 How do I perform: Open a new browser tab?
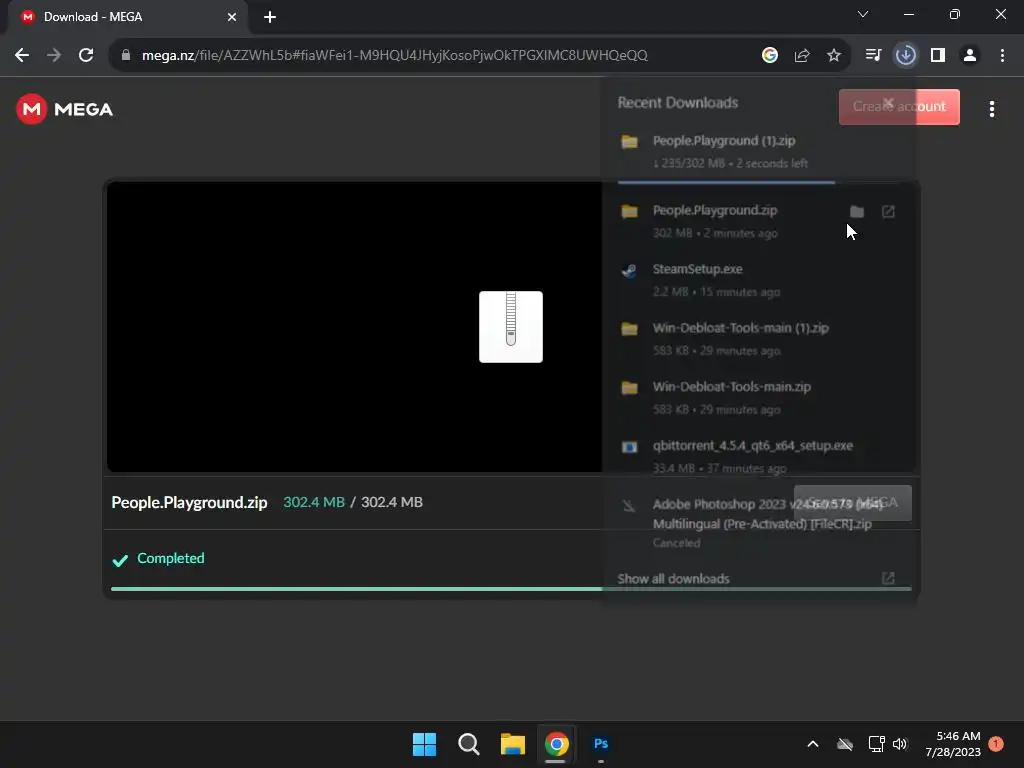[x=270, y=17]
